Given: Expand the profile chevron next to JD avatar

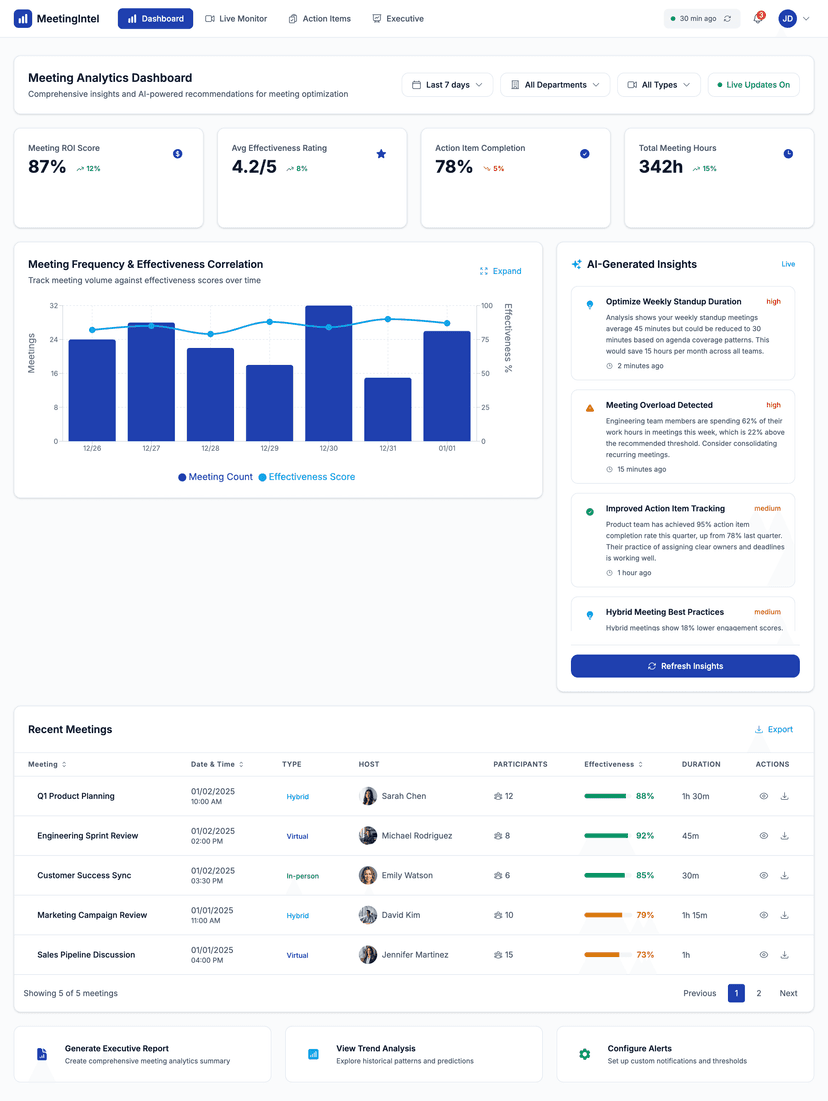Looking at the screenshot, I should (806, 18).
